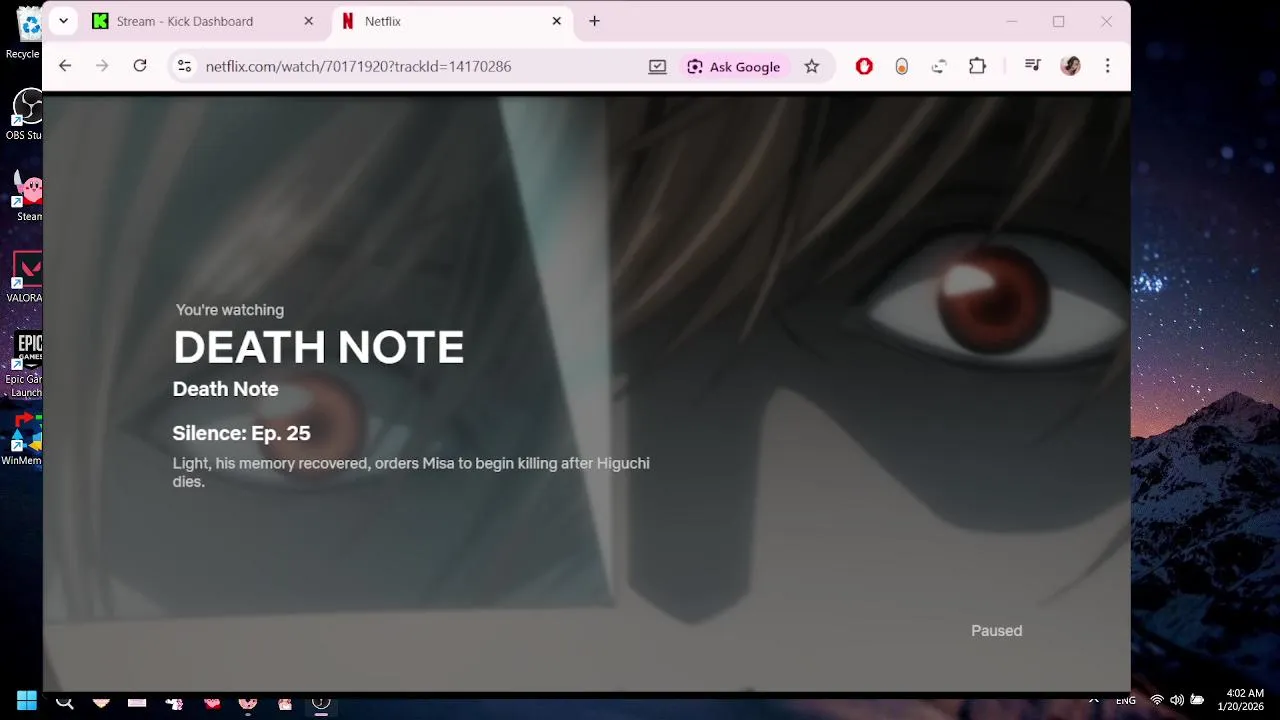Close the Netflix tab
This screenshot has height=720, width=1280.
tap(556, 21)
